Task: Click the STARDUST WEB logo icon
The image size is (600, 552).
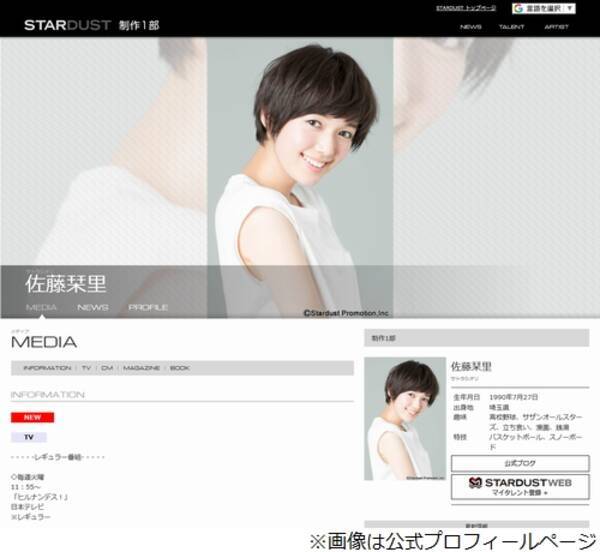Action: (x=475, y=483)
